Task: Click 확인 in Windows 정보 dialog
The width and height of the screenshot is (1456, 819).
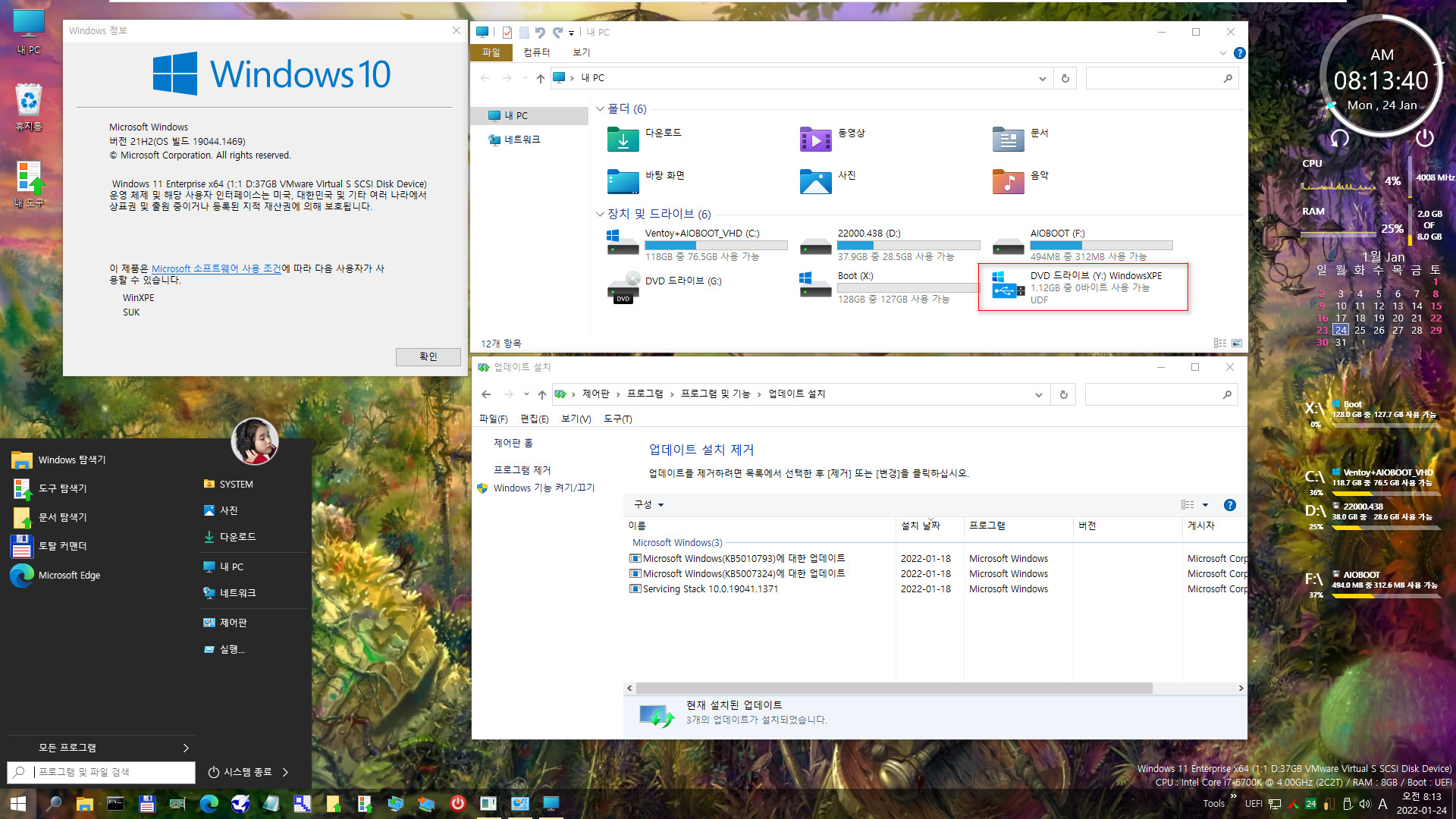Action: tap(428, 356)
